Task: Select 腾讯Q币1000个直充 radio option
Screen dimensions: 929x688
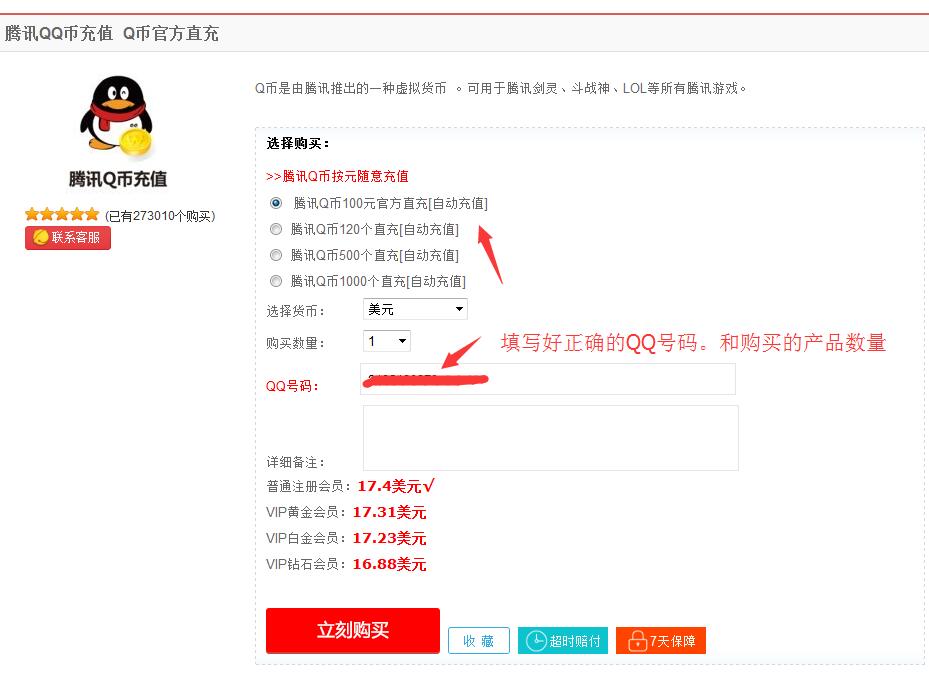Action: (276, 281)
